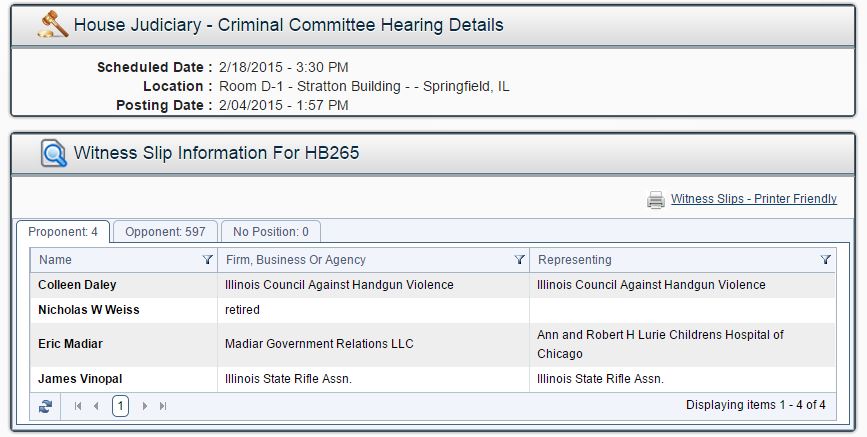Click the printer icon

(656, 200)
